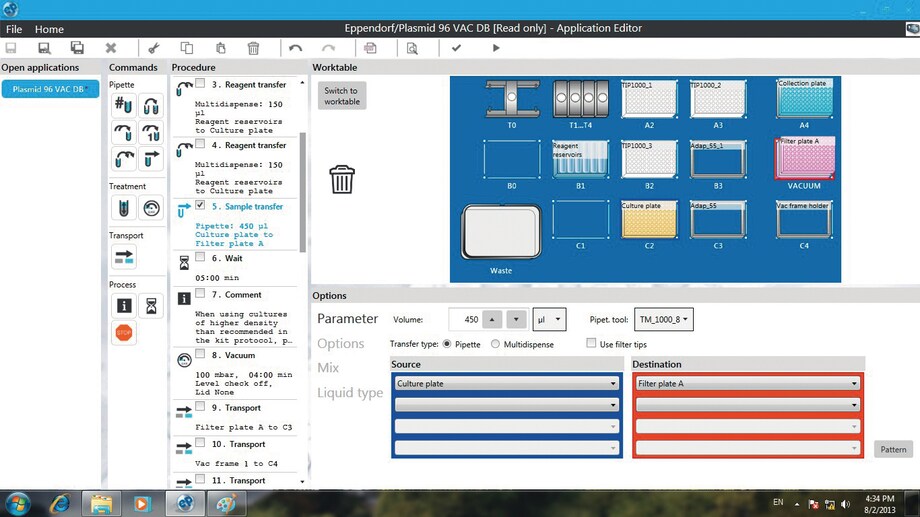
Task: Click the X close application icon
Action: pos(111,48)
